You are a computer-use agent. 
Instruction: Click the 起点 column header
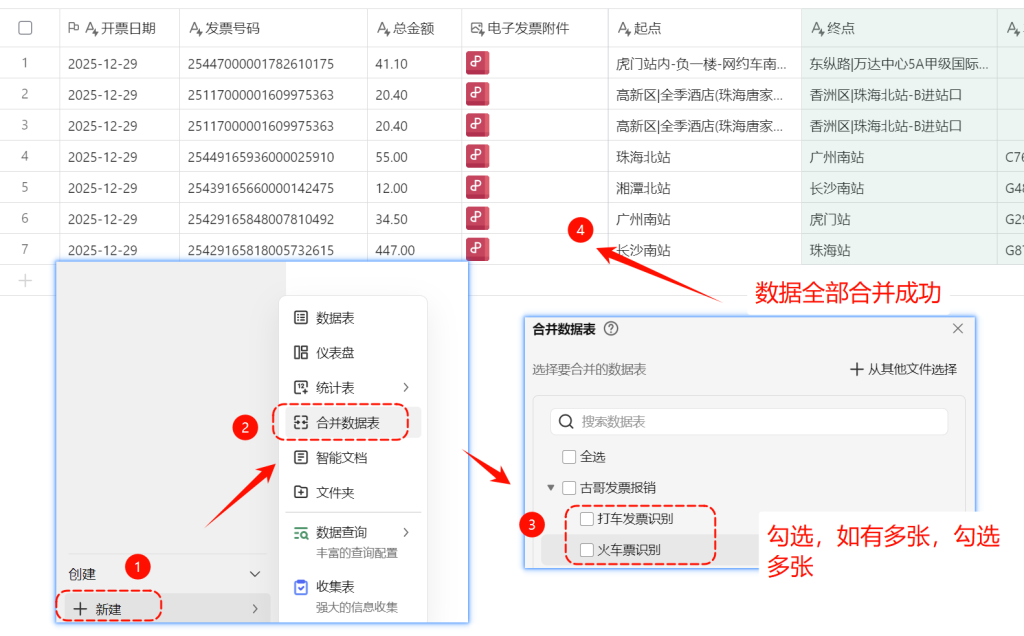tap(705, 28)
